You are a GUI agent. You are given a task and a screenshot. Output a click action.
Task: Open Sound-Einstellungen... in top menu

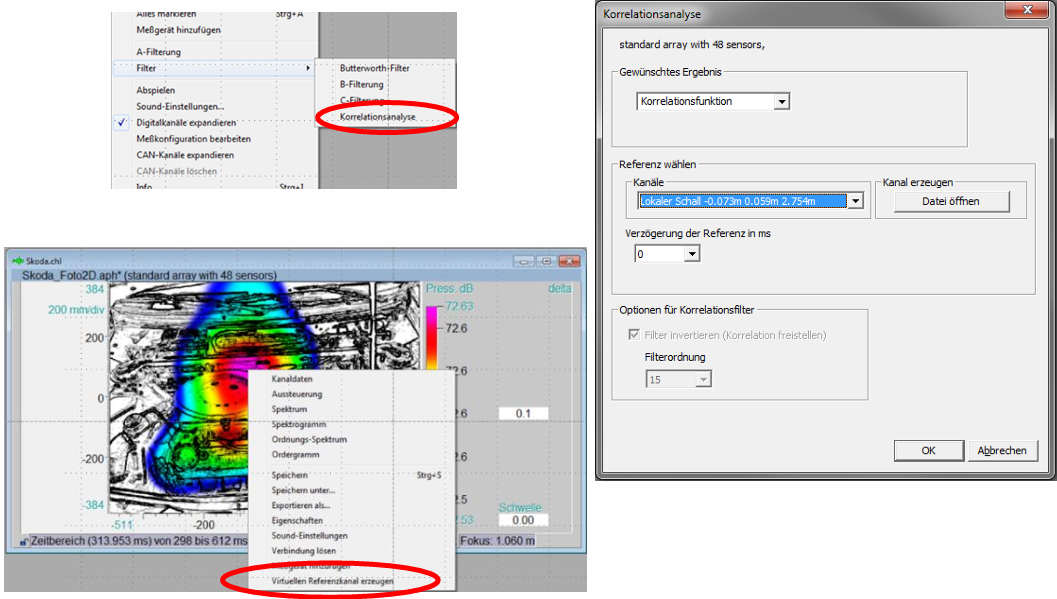point(180,106)
